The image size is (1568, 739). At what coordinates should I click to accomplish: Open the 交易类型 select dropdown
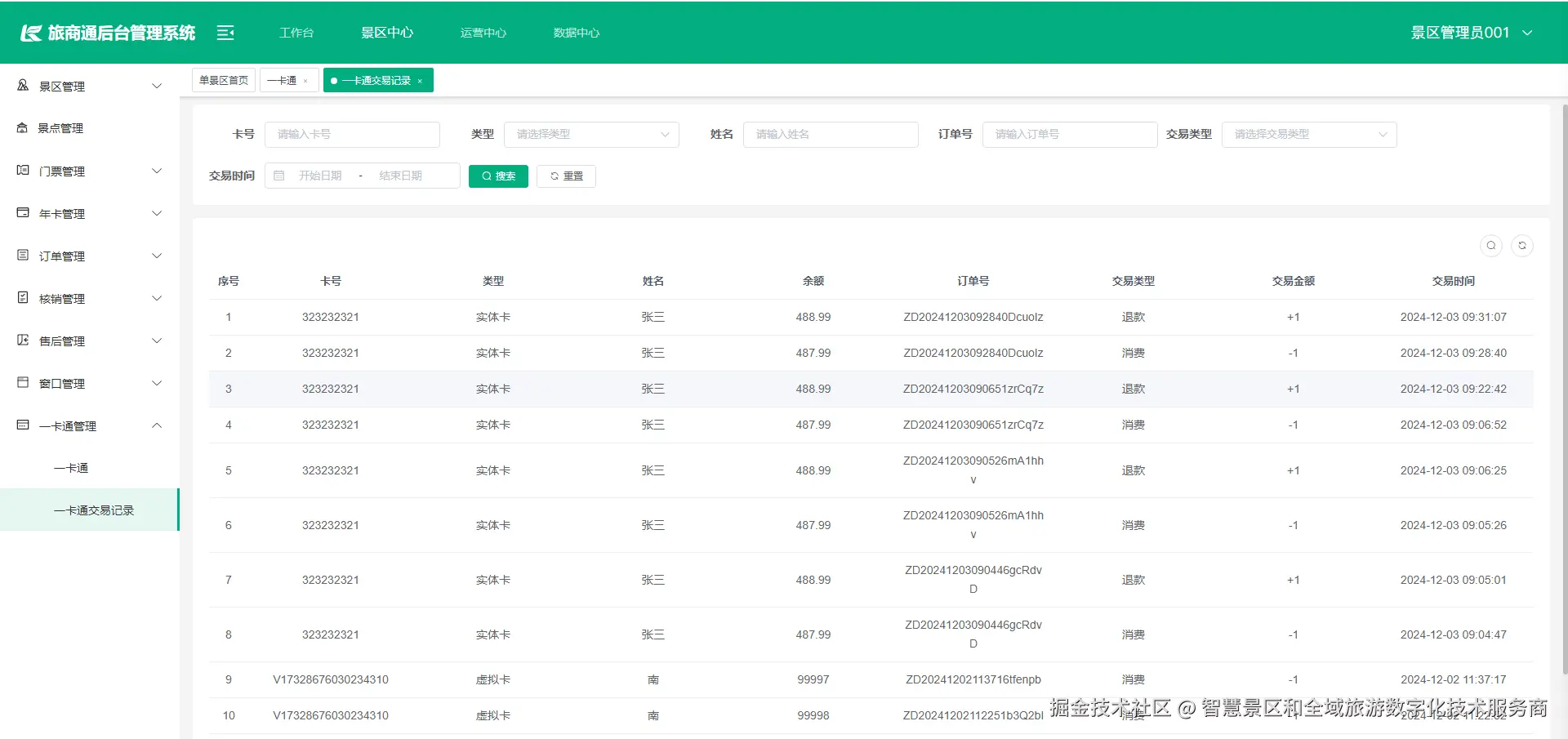tap(1309, 134)
